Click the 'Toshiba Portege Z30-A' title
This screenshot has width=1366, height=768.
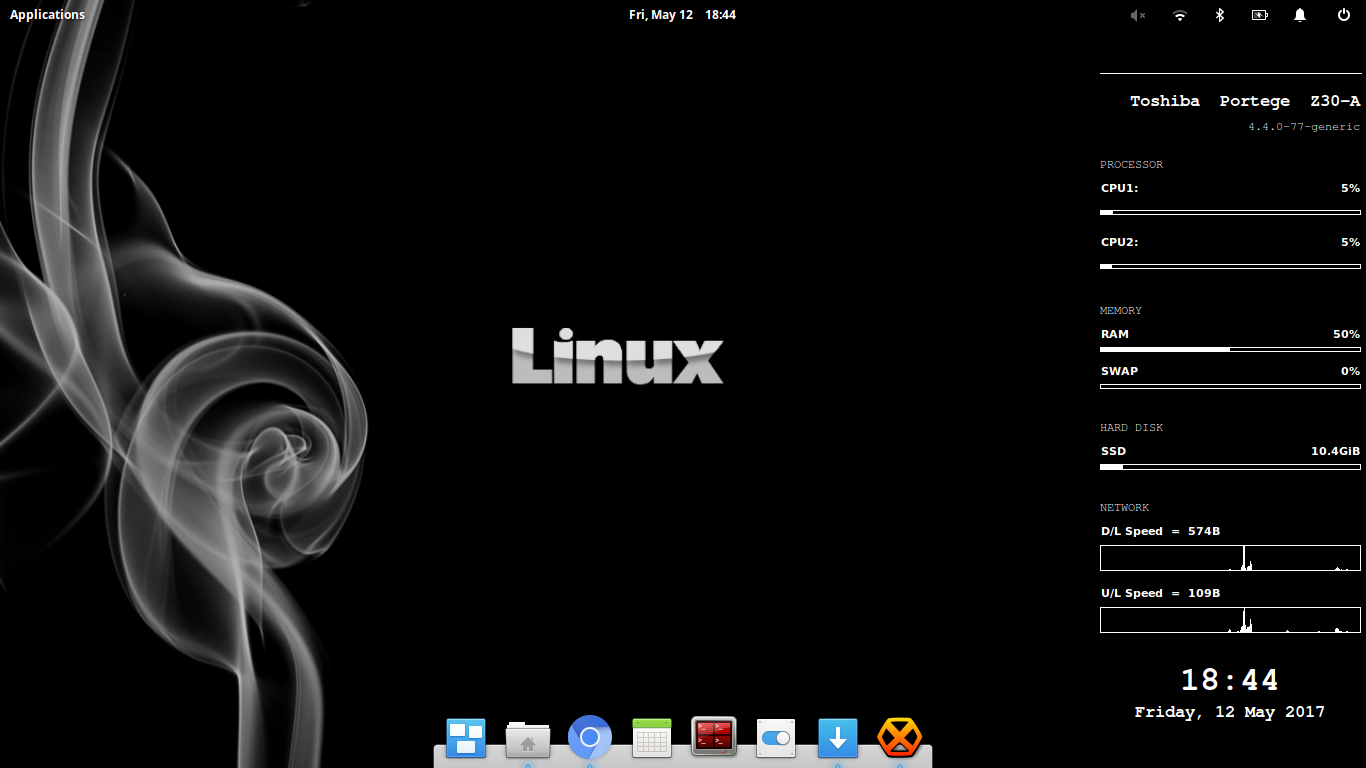tap(1245, 102)
